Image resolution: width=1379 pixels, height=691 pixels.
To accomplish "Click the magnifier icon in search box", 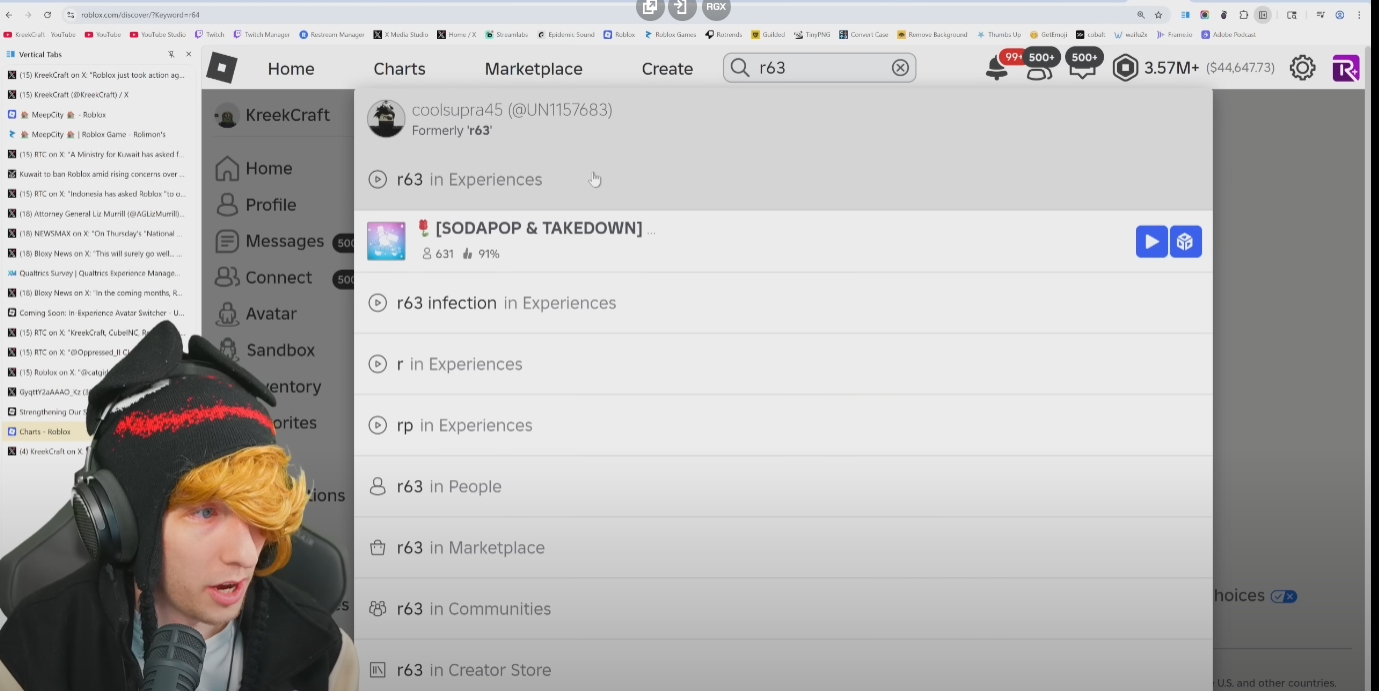I will tap(740, 68).
